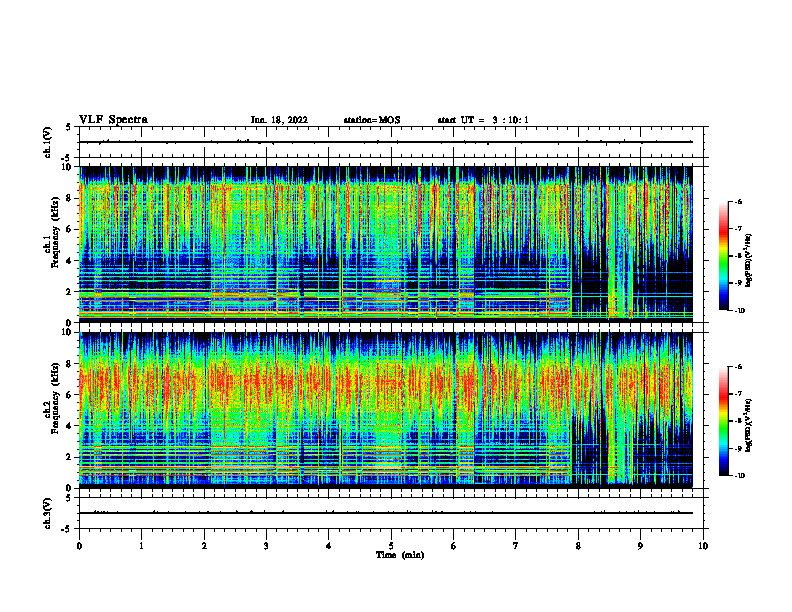The height and width of the screenshot is (612, 792).
Task: Click time axis tick label "10"
Action: (703, 546)
